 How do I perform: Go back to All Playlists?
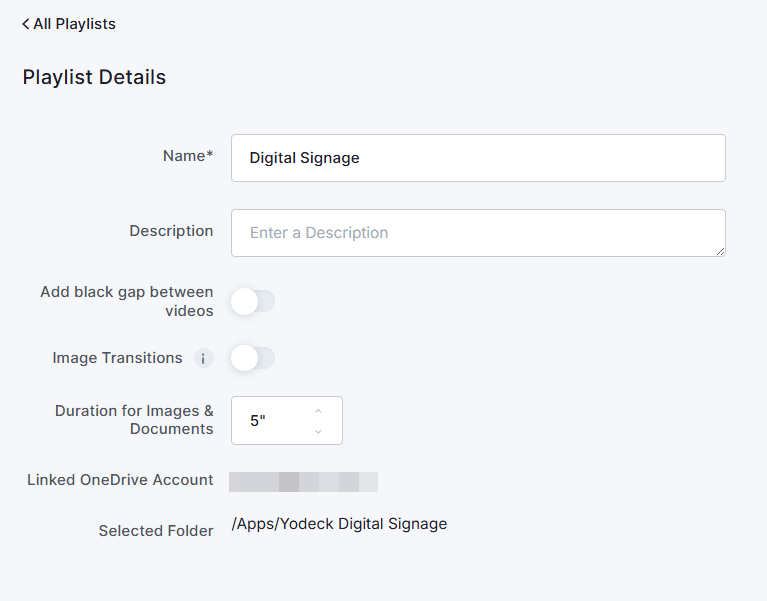click(x=69, y=24)
